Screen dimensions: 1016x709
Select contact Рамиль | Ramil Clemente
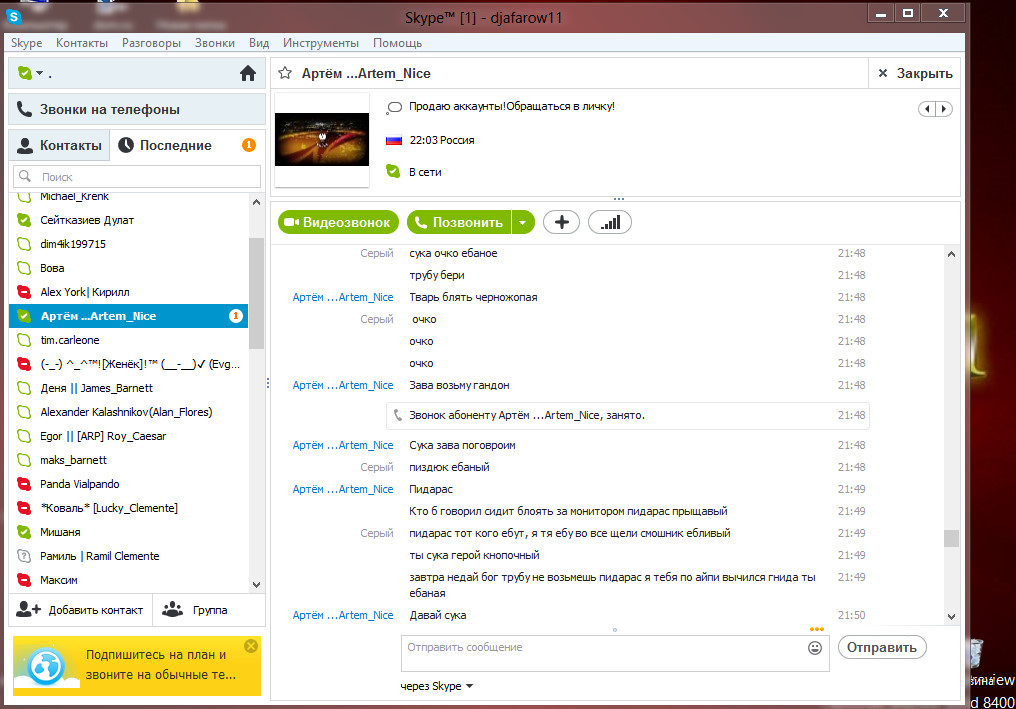click(128, 556)
